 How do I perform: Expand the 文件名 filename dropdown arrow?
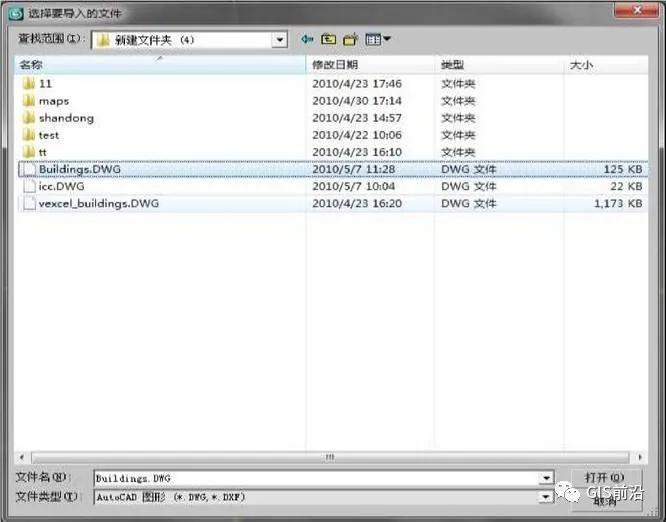click(545, 479)
